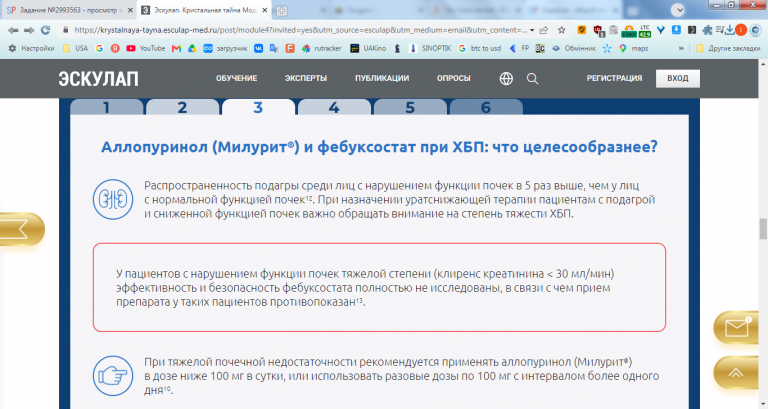Click the gold envelope message button
Viewport: 768px width, 409px height.
[738, 327]
